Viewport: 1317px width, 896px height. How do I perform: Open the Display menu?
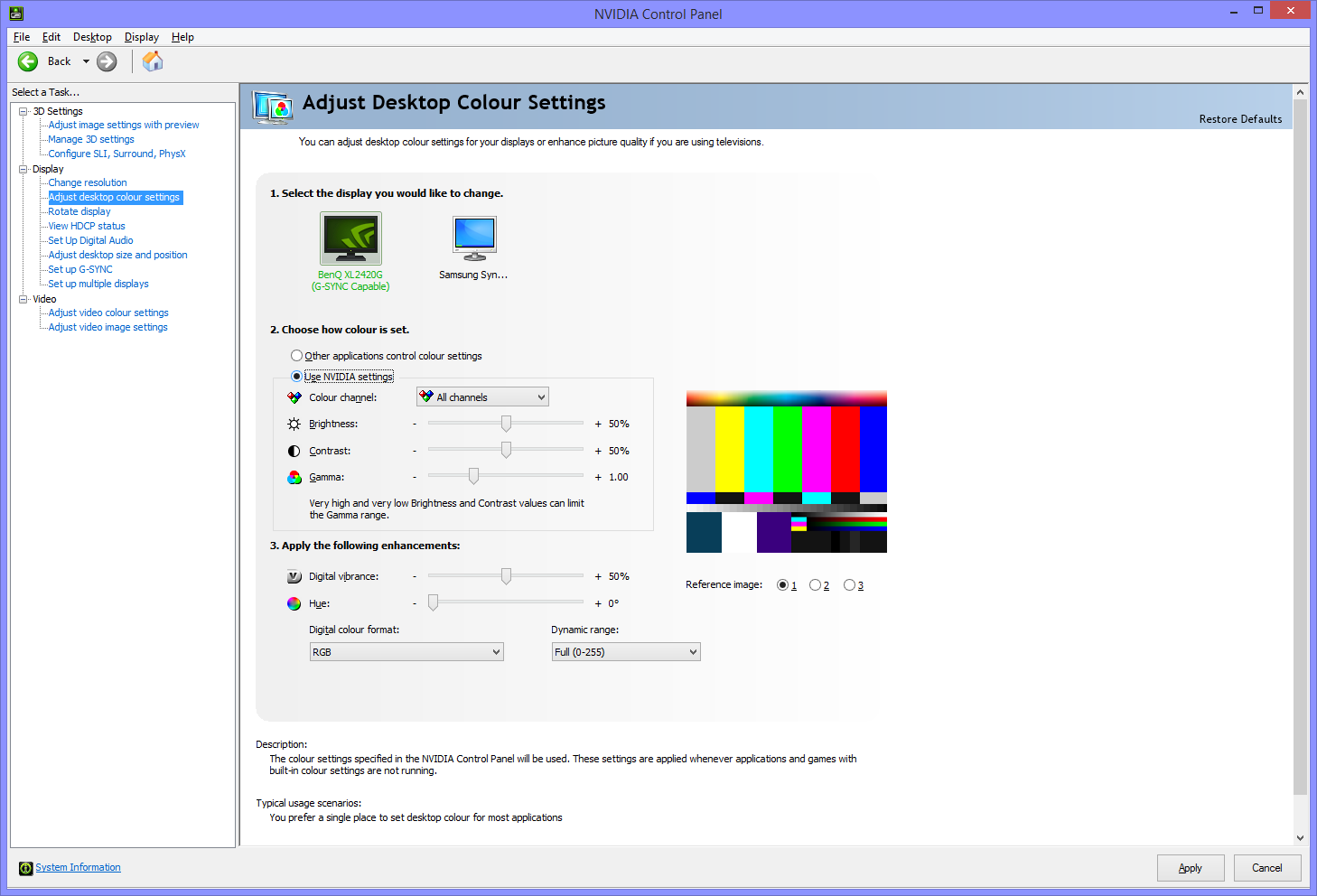tap(141, 37)
